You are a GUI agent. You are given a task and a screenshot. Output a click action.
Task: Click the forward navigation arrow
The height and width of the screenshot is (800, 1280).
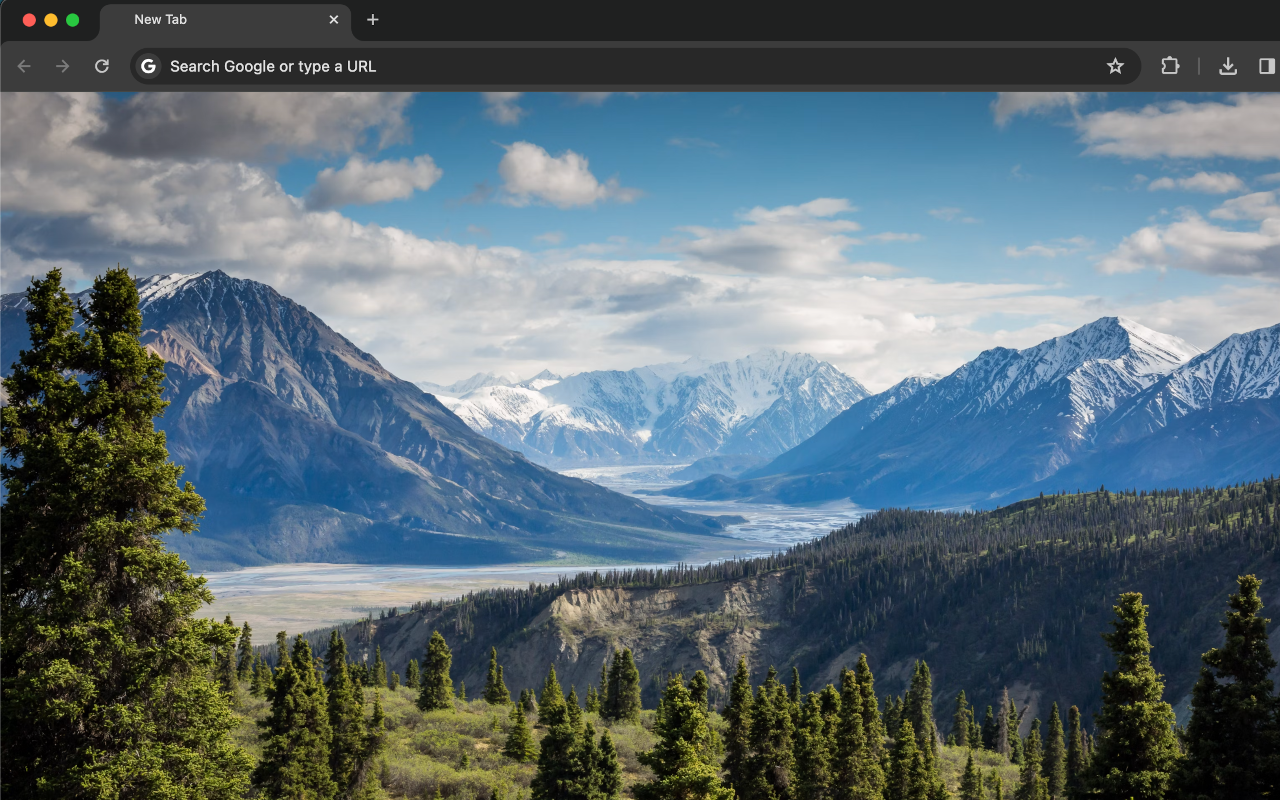point(62,66)
